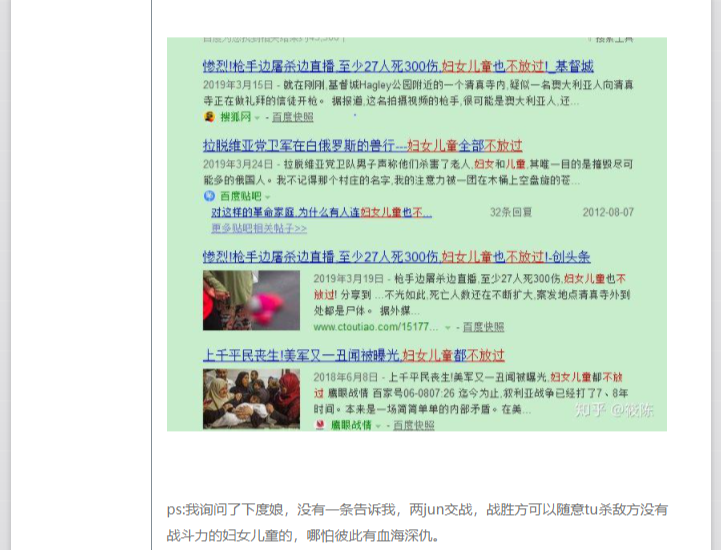The width and height of the screenshot is (721, 550).
Task: Open result 拉脱维亚党卫军在白俄罗斯的兽行
Action: [x=362, y=146]
